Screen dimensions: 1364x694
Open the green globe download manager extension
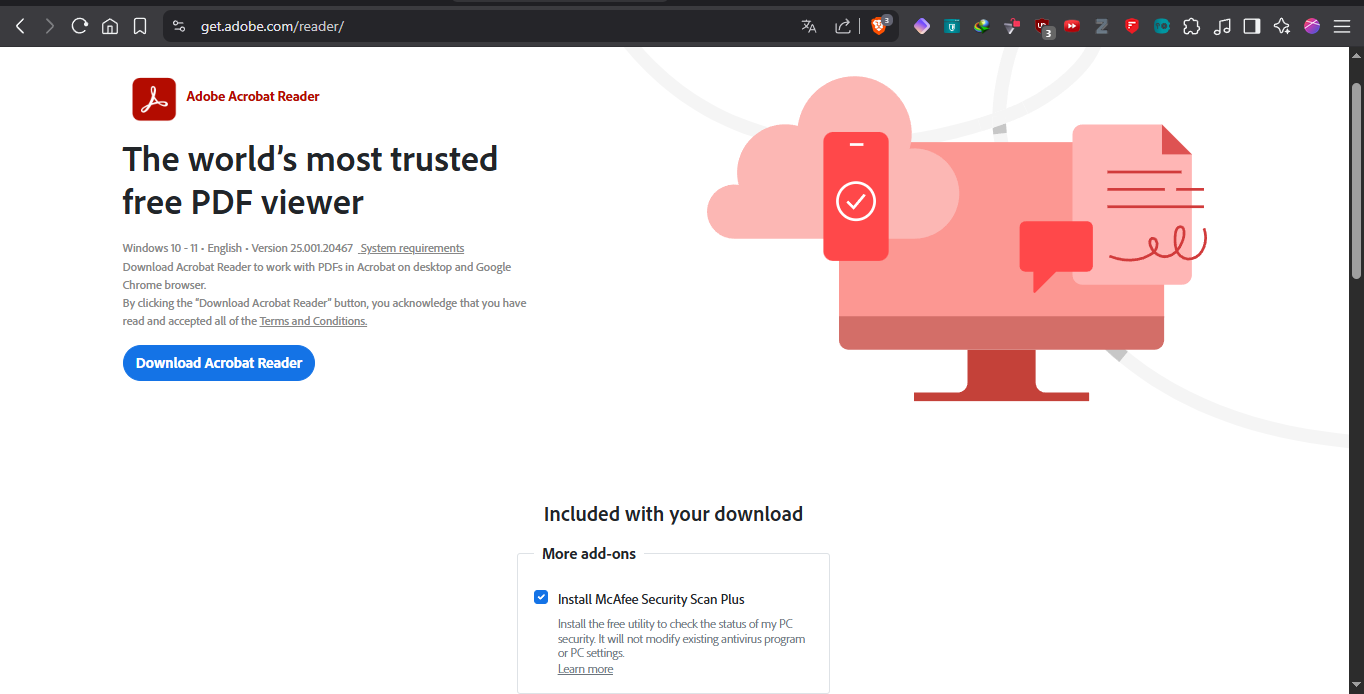click(x=982, y=26)
